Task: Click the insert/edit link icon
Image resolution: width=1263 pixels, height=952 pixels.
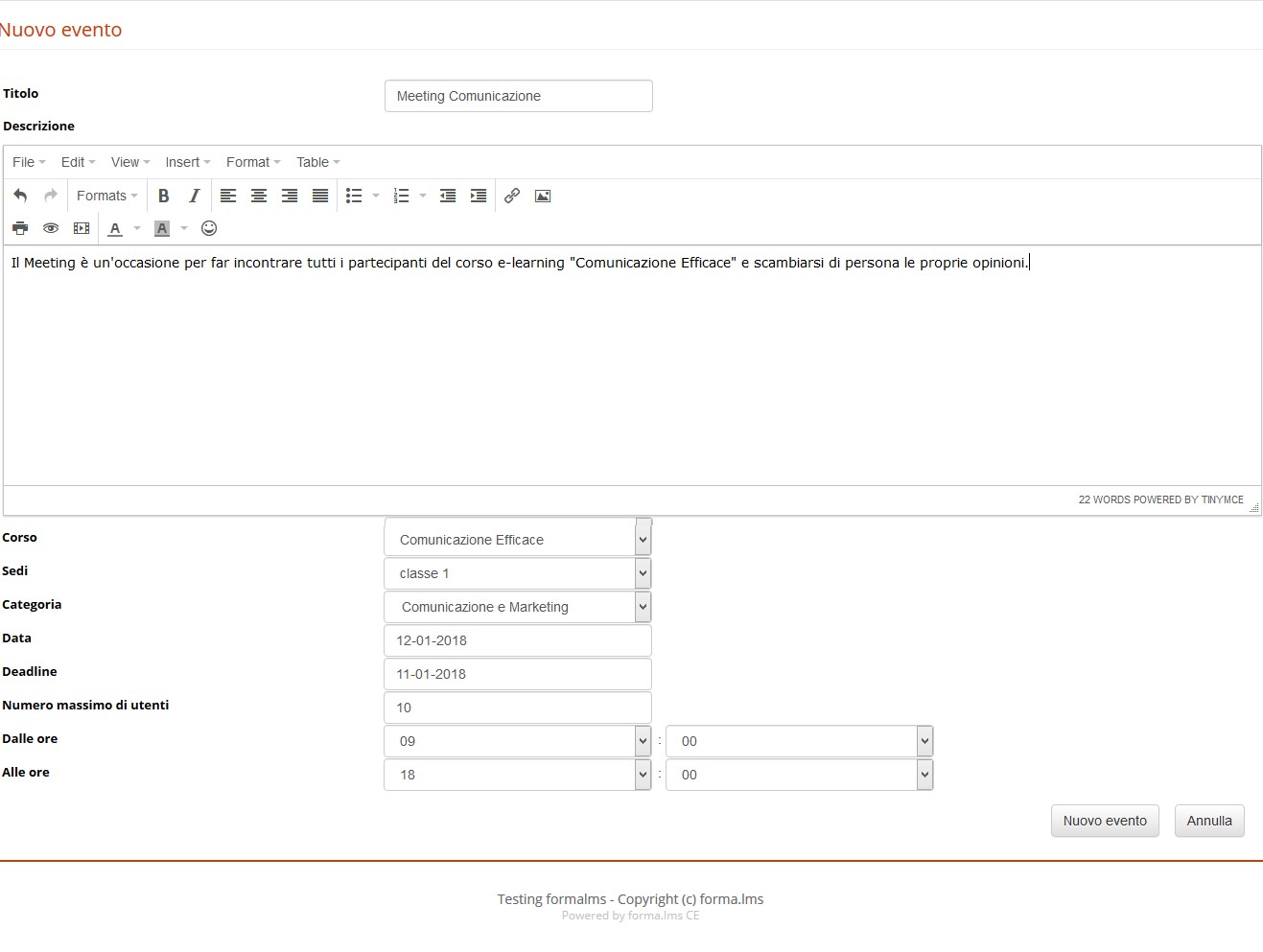Action: (x=512, y=196)
